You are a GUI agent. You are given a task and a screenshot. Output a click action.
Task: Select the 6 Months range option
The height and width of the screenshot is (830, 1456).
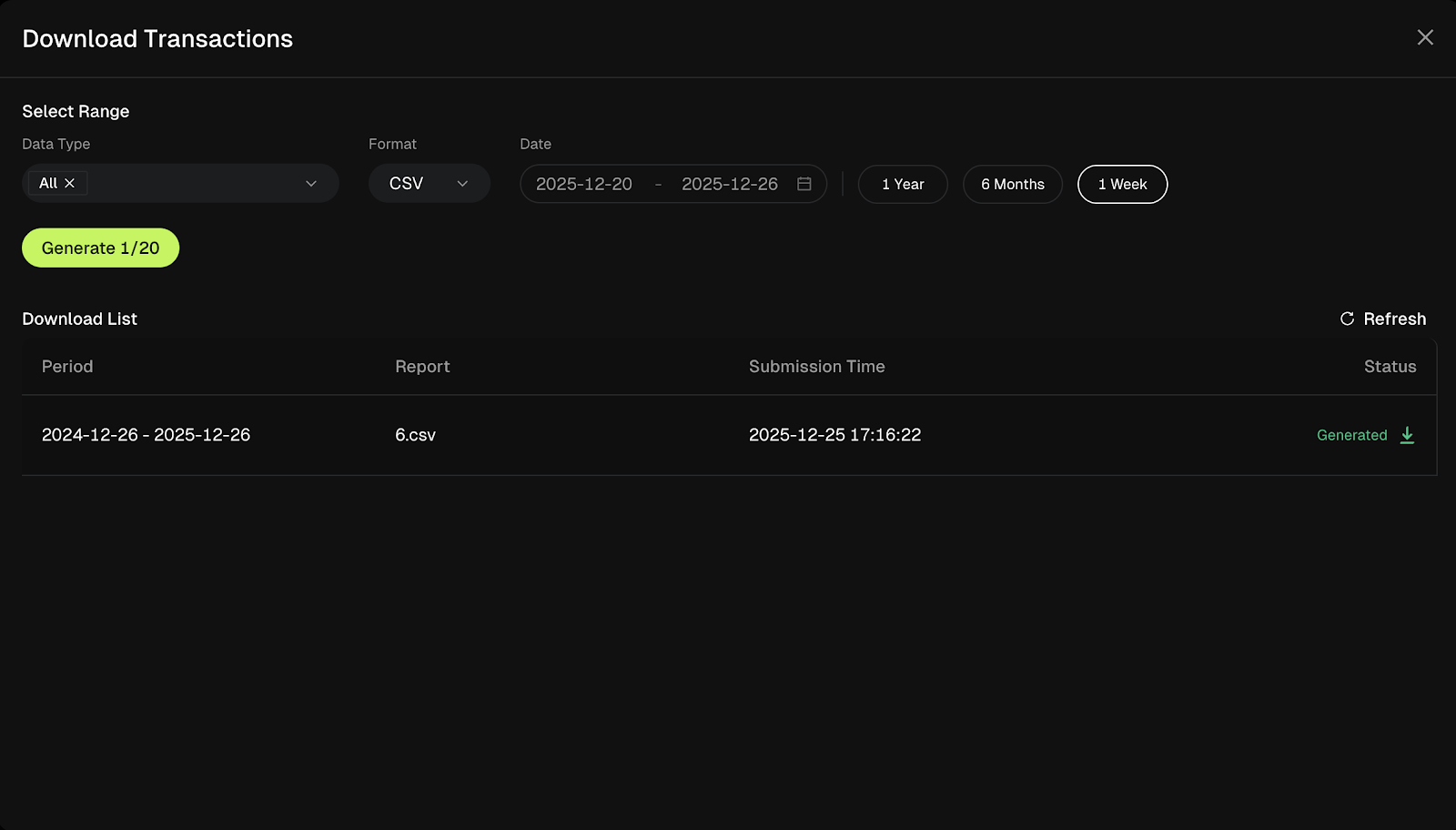point(1012,184)
